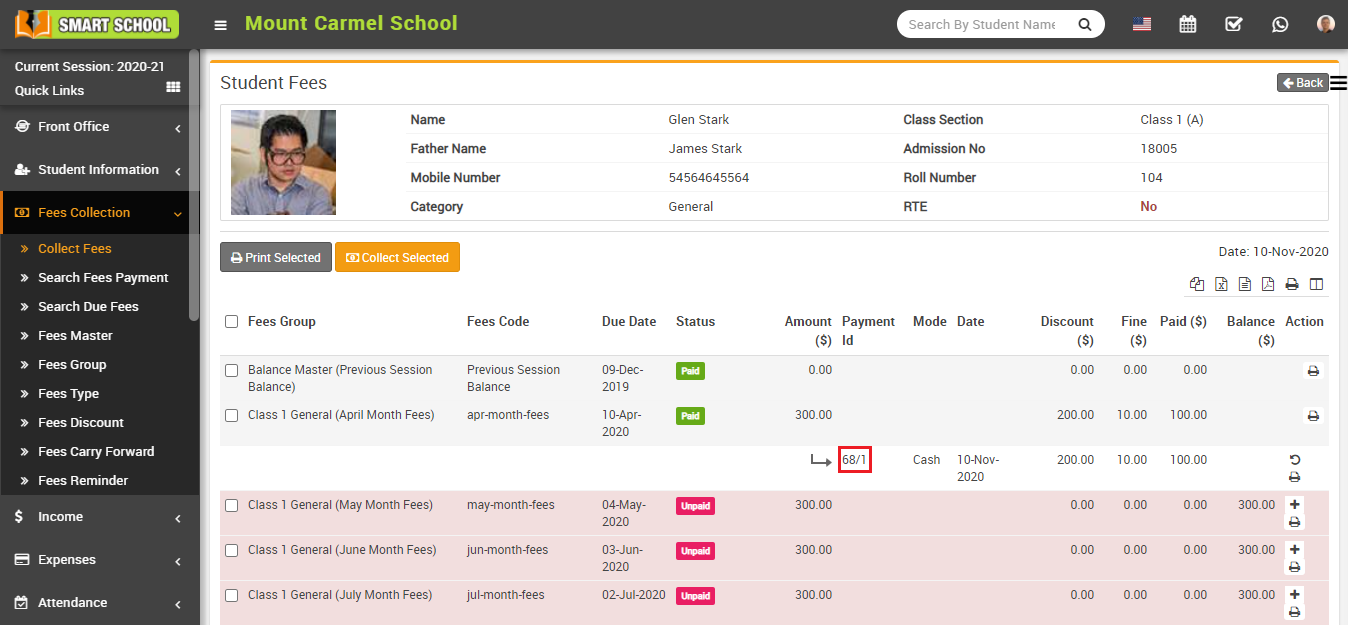Open WhatsApp messaging from the header

[x=1280, y=23]
